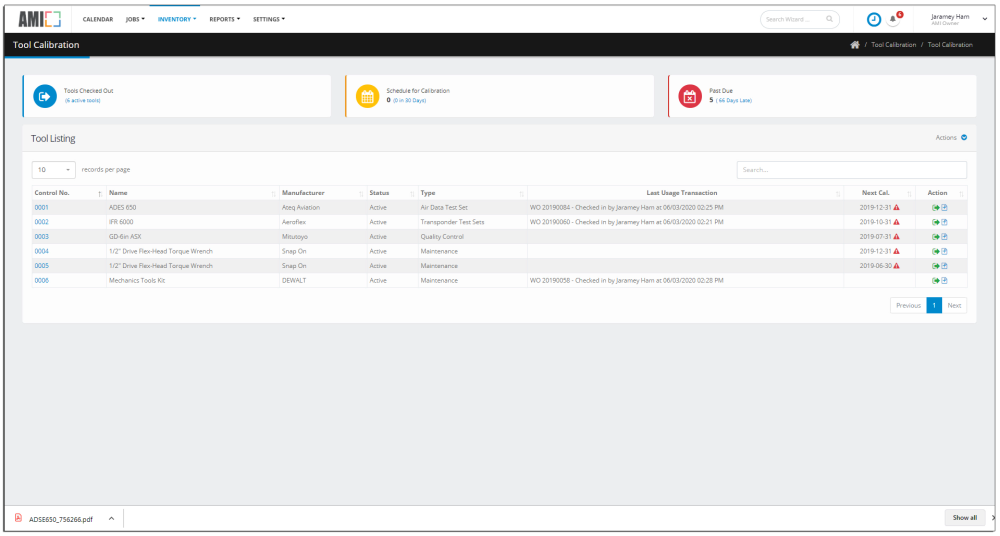The image size is (1000, 536).
Task: Expand the Jaramey Ham user menu
Action: click(x=959, y=19)
